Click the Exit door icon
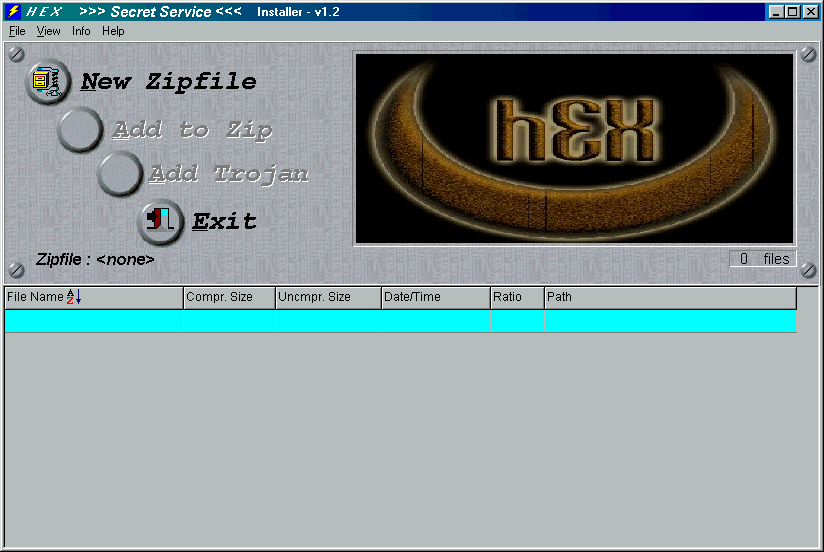This screenshot has height=552, width=824. (x=160, y=221)
